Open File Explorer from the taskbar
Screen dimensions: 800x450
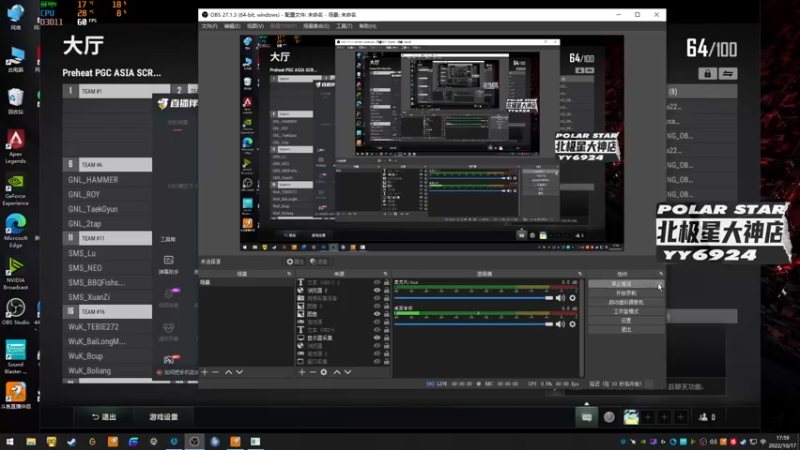click(x=31, y=441)
